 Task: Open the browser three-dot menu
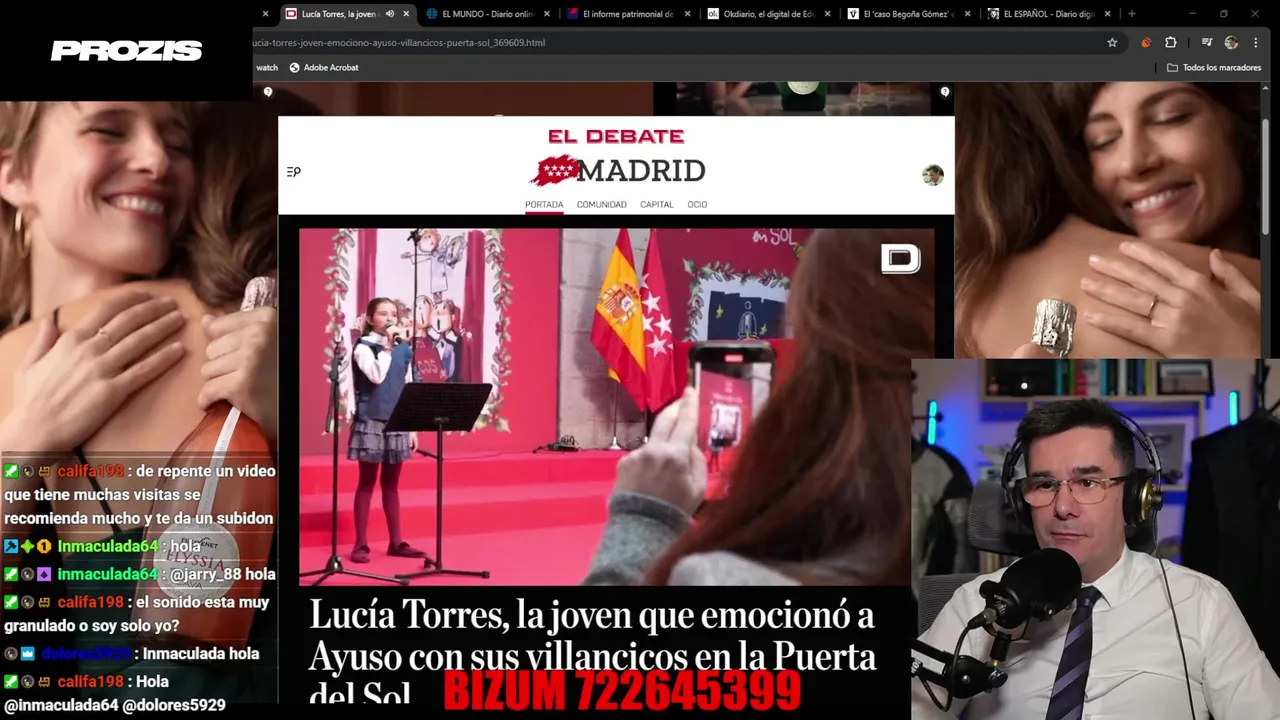click(1256, 43)
